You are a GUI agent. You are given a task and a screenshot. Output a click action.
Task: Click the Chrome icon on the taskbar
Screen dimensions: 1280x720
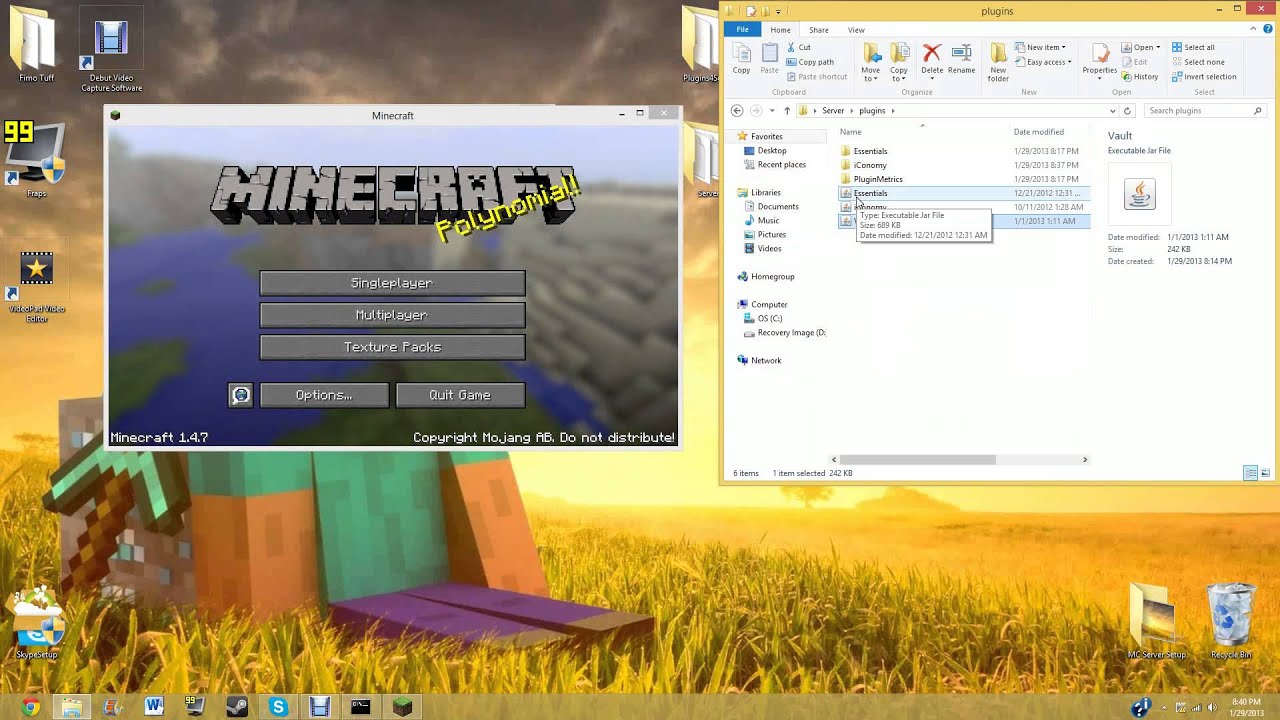(x=31, y=707)
